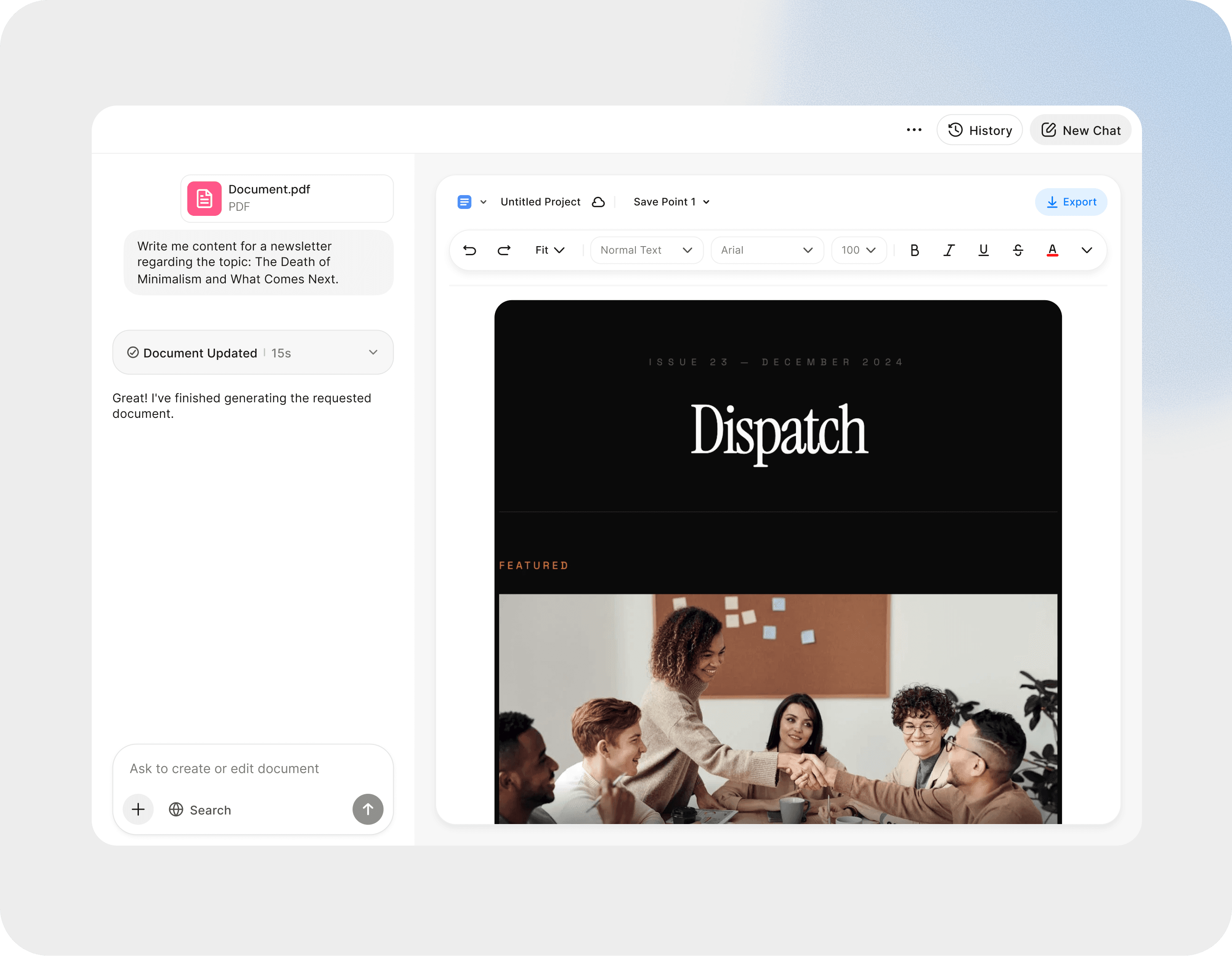1232x956 pixels.
Task: Start a New Chat
Action: click(1080, 130)
